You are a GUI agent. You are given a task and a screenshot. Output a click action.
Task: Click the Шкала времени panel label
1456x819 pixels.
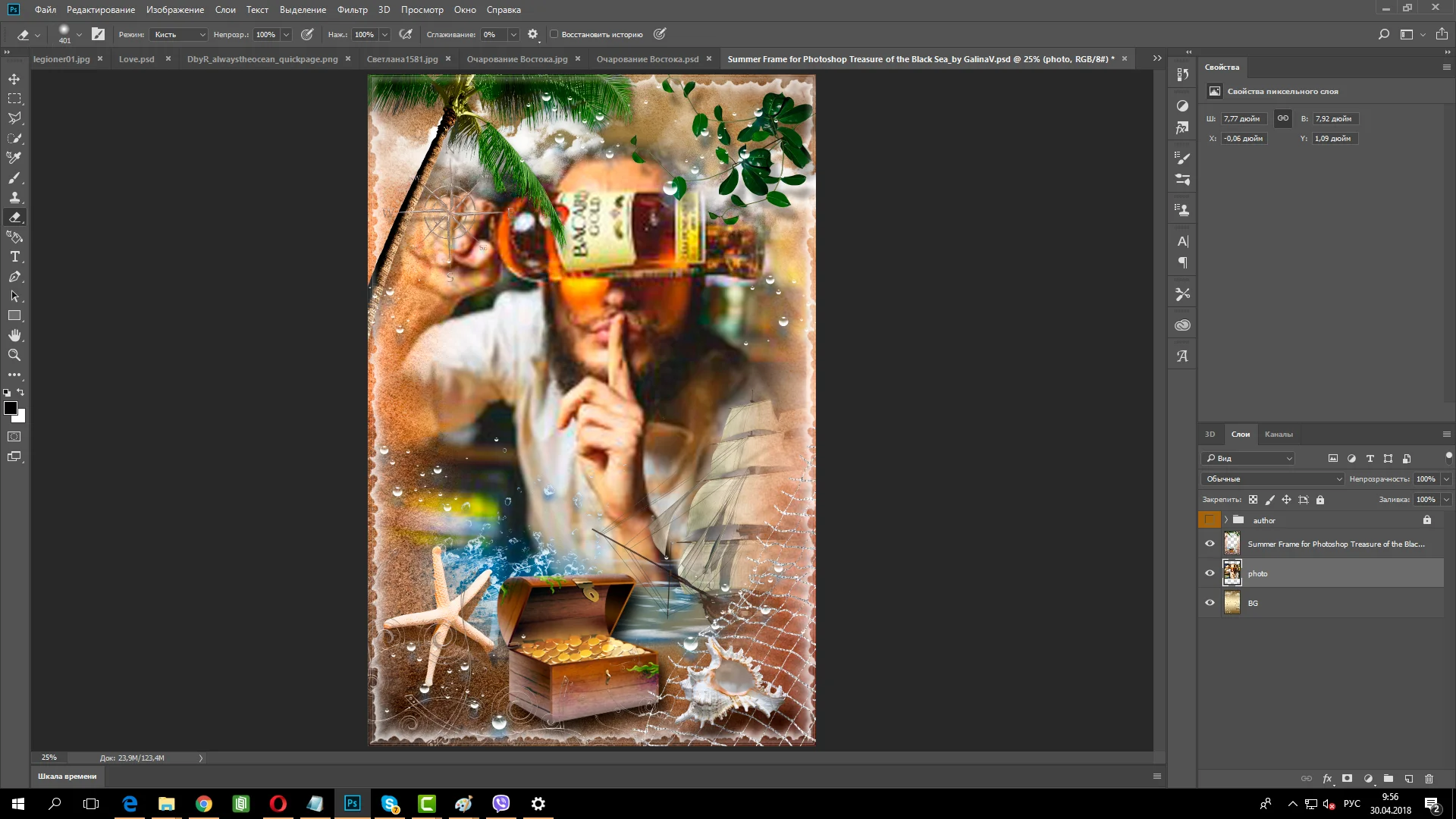coord(67,777)
